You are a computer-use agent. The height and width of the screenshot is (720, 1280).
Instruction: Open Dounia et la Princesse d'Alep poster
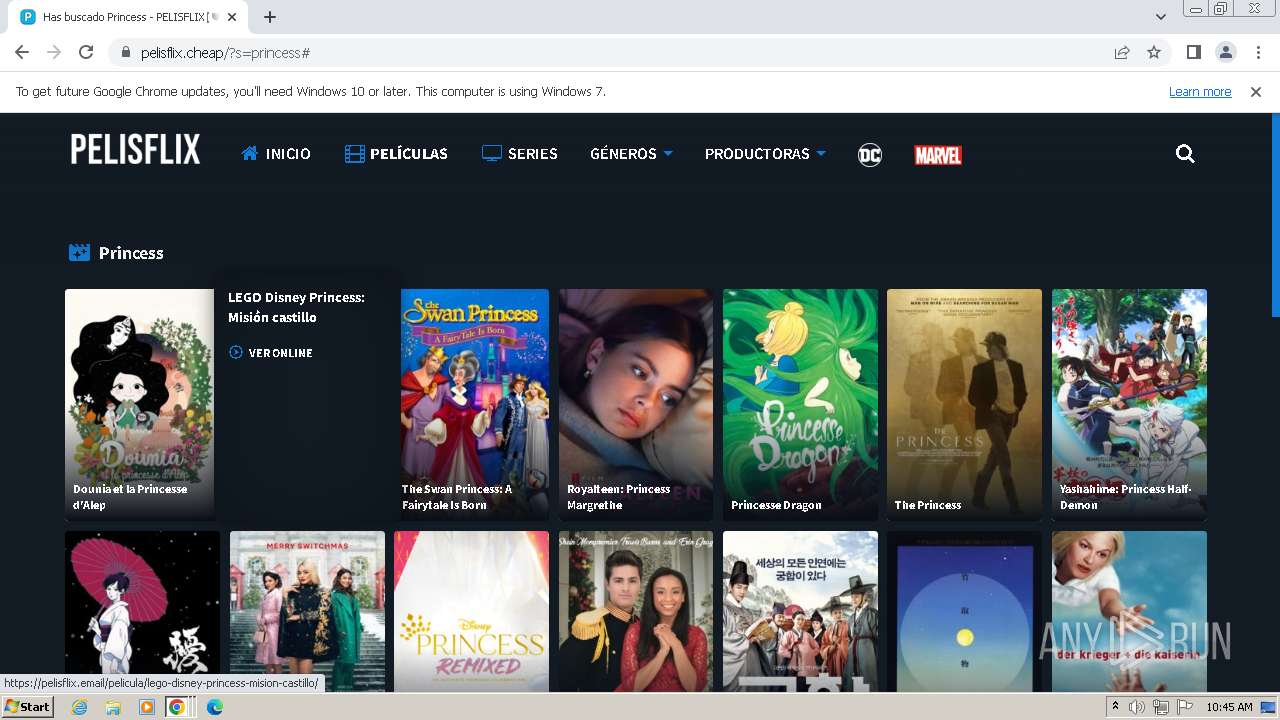[x=139, y=404]
